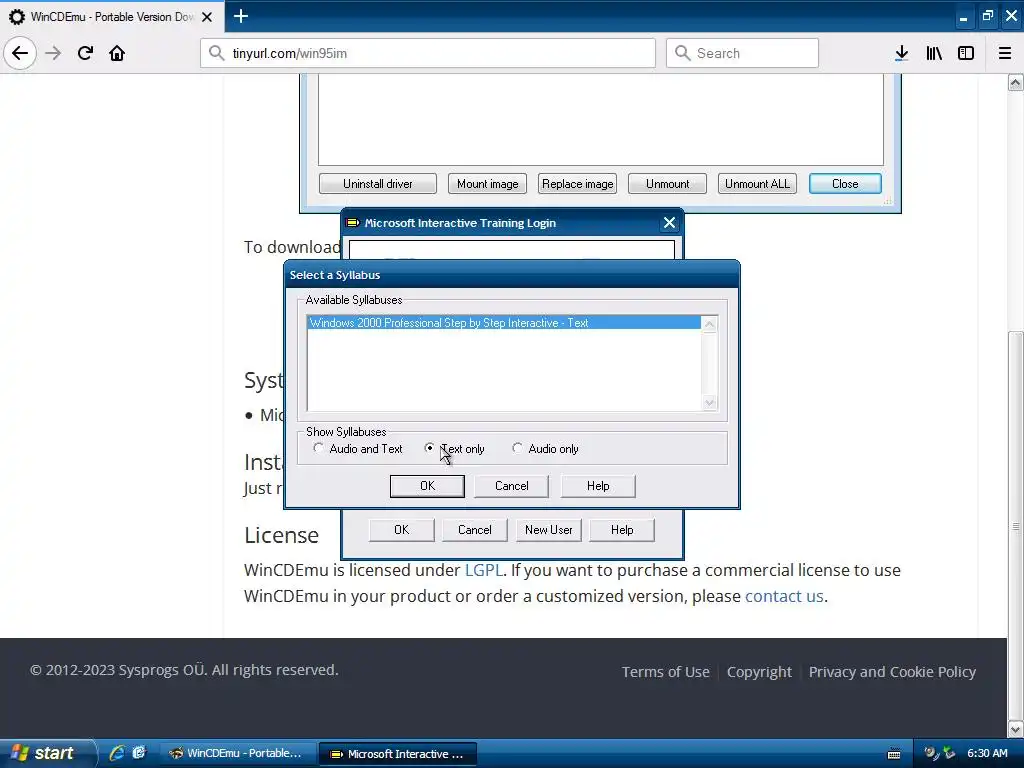The image size is (1024, 768).
Task: Confirm syllabus selection with OK
Action: tap(427, 486)
